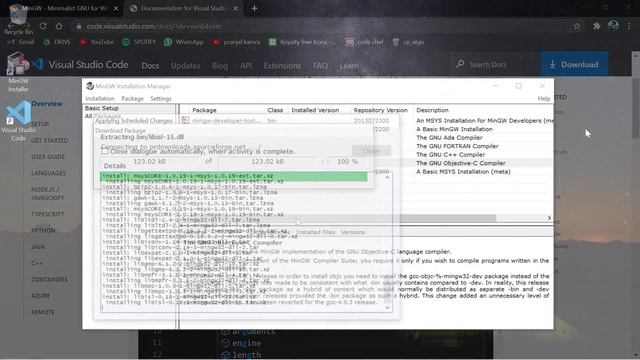Expand REMOTE in the docs sidebar
The width and height of the screenshot is (640, 360).
[x=42, y=312]
